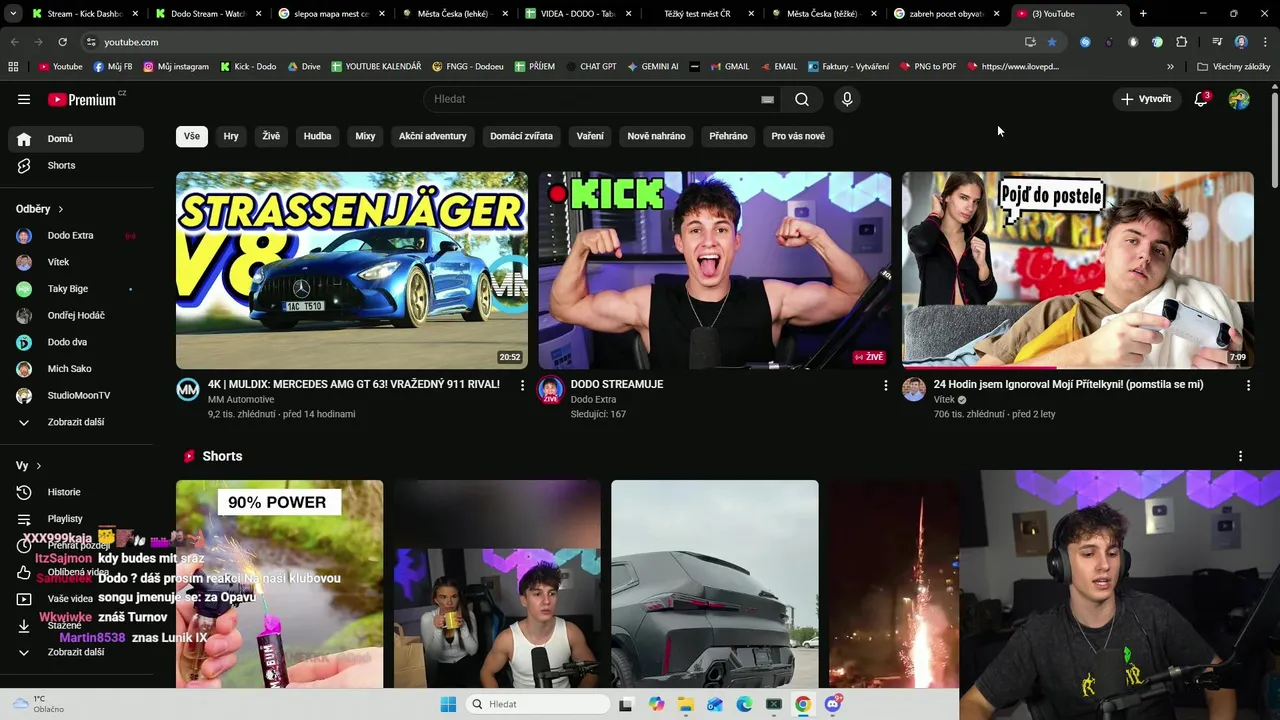Switch to the VIDEA - DODO tab
The height and width of the screenshot is (720, 1280).
tap(577, 14)
